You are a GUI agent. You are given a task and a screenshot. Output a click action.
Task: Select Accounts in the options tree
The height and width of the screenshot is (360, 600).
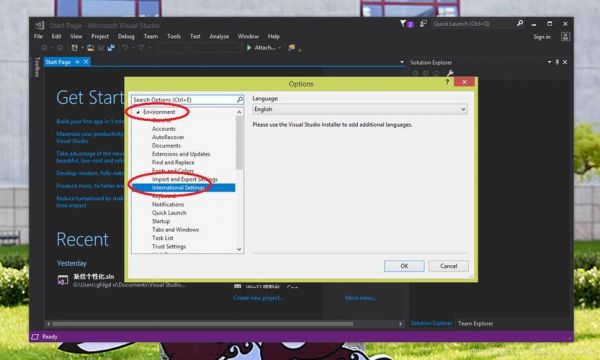click(164, 129)
